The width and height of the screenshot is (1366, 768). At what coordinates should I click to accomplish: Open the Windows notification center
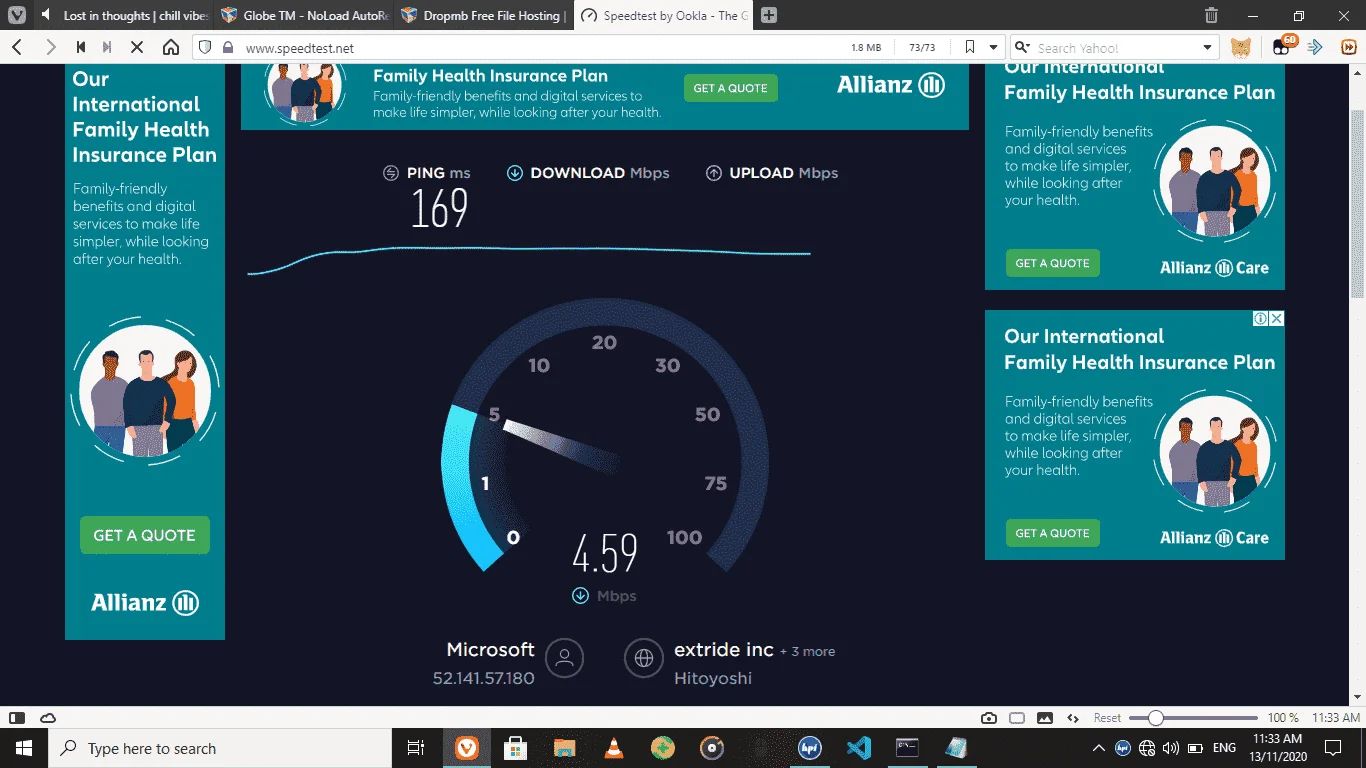[x=1333, y=748]
